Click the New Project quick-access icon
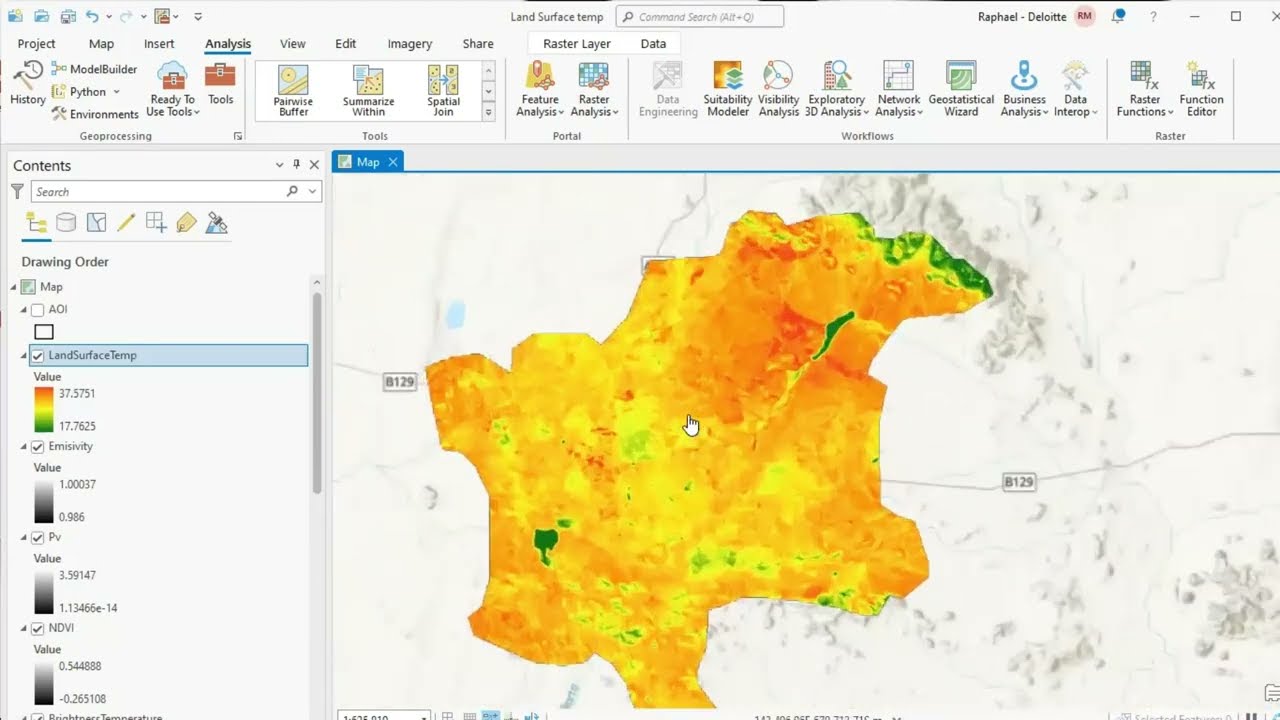This screenshot has width=1280, height=720. pos(15,16)
